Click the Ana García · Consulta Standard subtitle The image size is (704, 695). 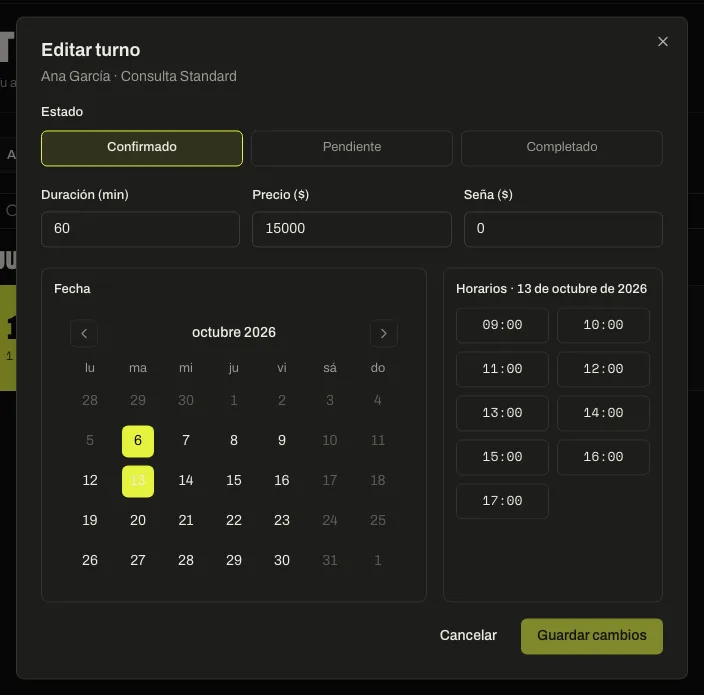tap(139, 77)
